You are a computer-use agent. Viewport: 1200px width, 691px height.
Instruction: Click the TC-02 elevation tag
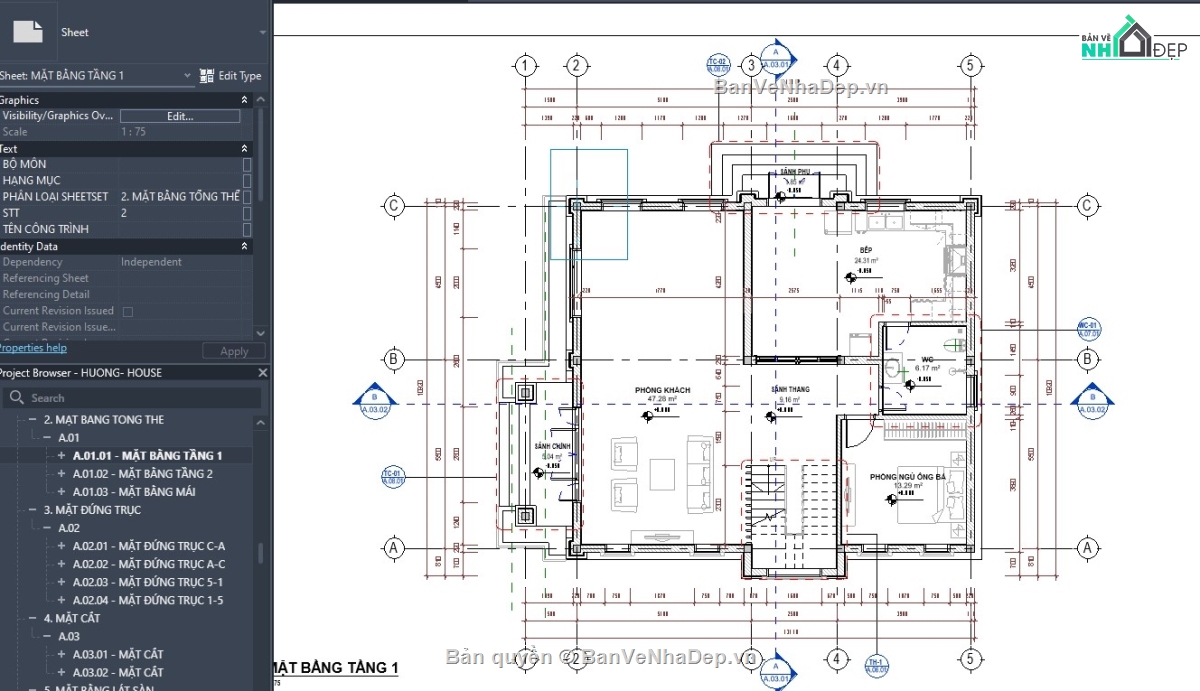[718, 66]
